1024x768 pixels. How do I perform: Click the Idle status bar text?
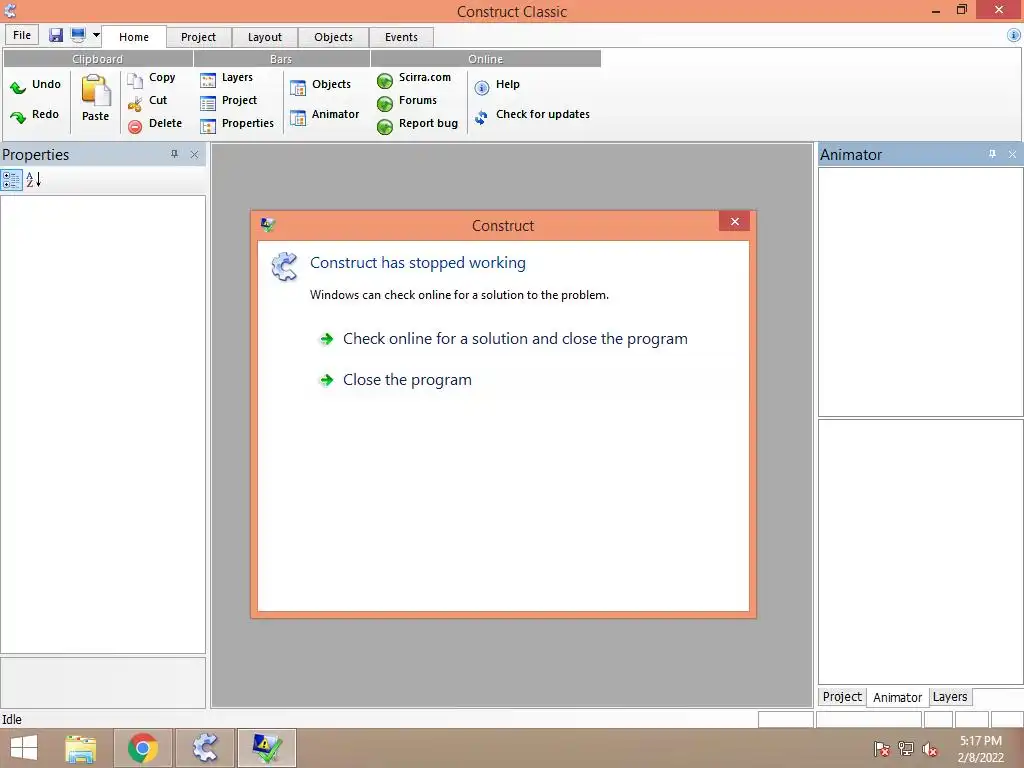(12, 720)
